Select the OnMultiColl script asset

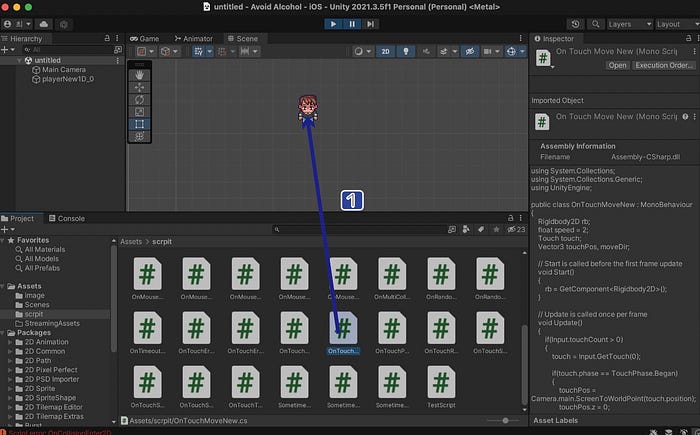coord(392,279)
